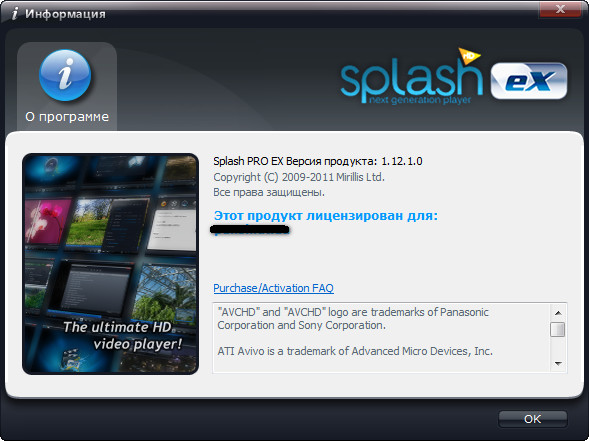Confirm with the OK button
This screenshot has height=441, width=589.
click(x=532, y=419)
